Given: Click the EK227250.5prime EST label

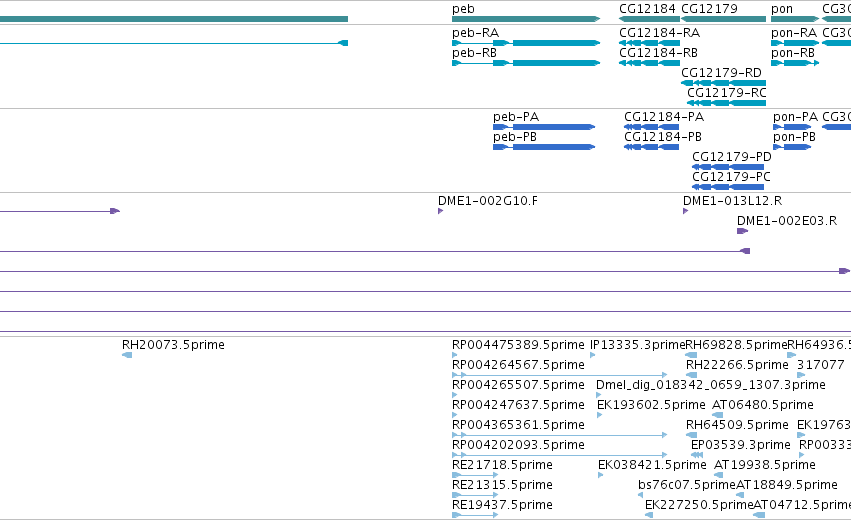Looking at the screenshot, I should (x=700, y=505).
